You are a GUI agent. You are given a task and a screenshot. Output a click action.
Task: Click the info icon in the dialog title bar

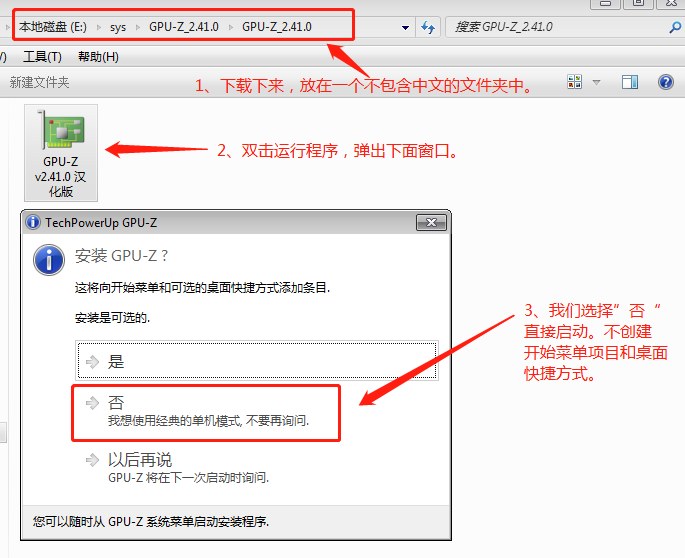click(33, 222)
